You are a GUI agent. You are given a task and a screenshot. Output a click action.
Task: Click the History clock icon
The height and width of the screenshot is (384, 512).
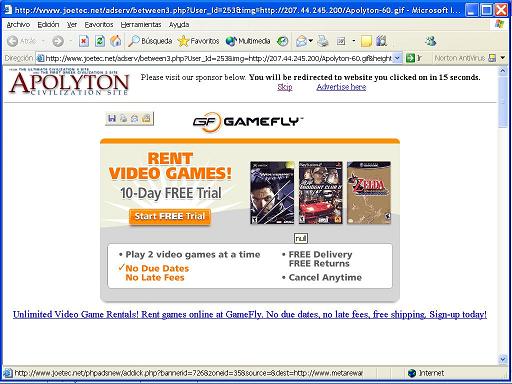(283, 41)
